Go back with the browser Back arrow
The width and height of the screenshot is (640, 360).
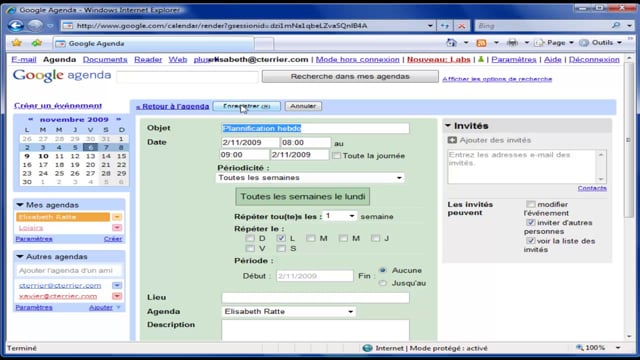click(x=16, y=25)
